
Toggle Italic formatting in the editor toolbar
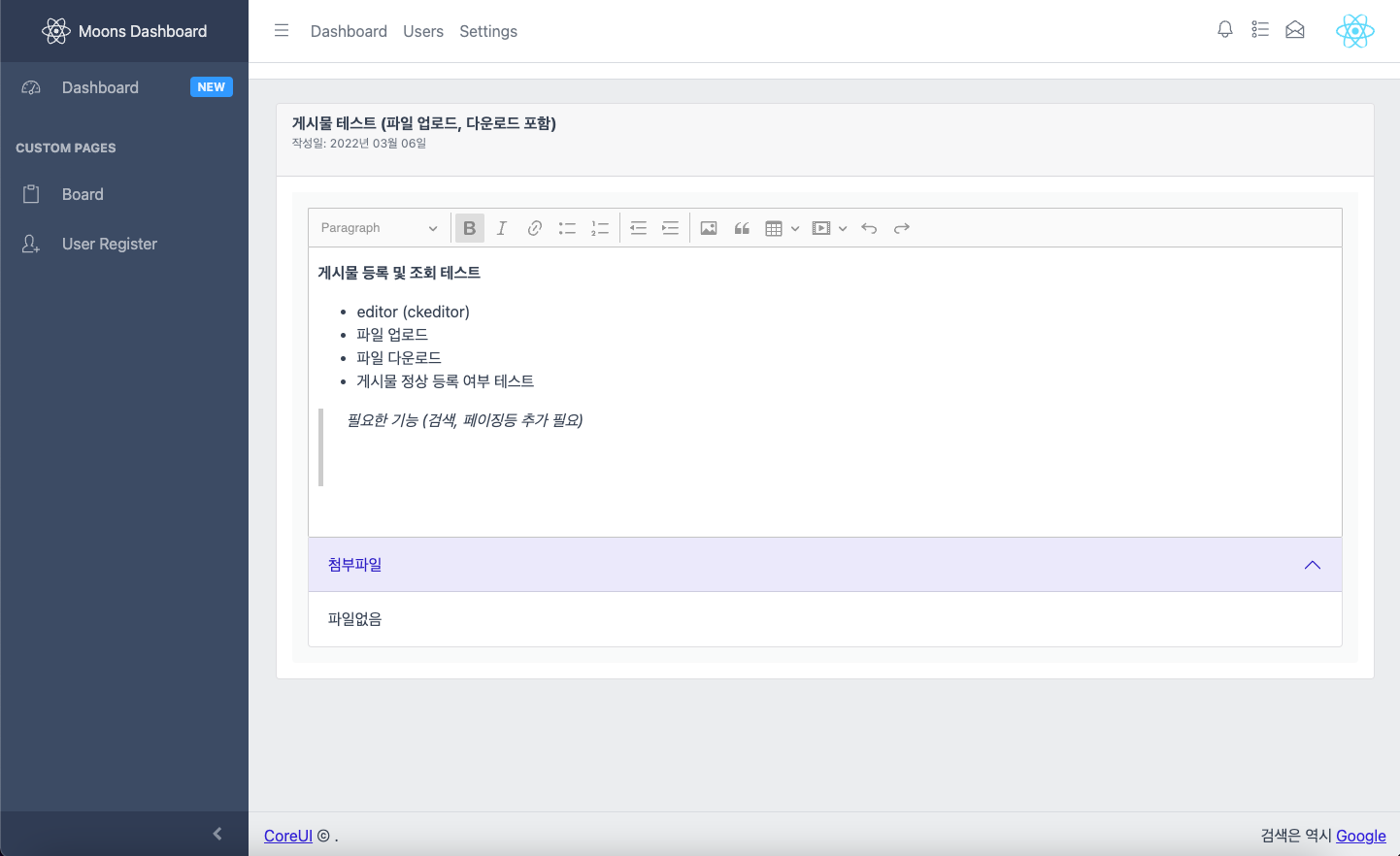pyautogui.click(x=501, y=227)
